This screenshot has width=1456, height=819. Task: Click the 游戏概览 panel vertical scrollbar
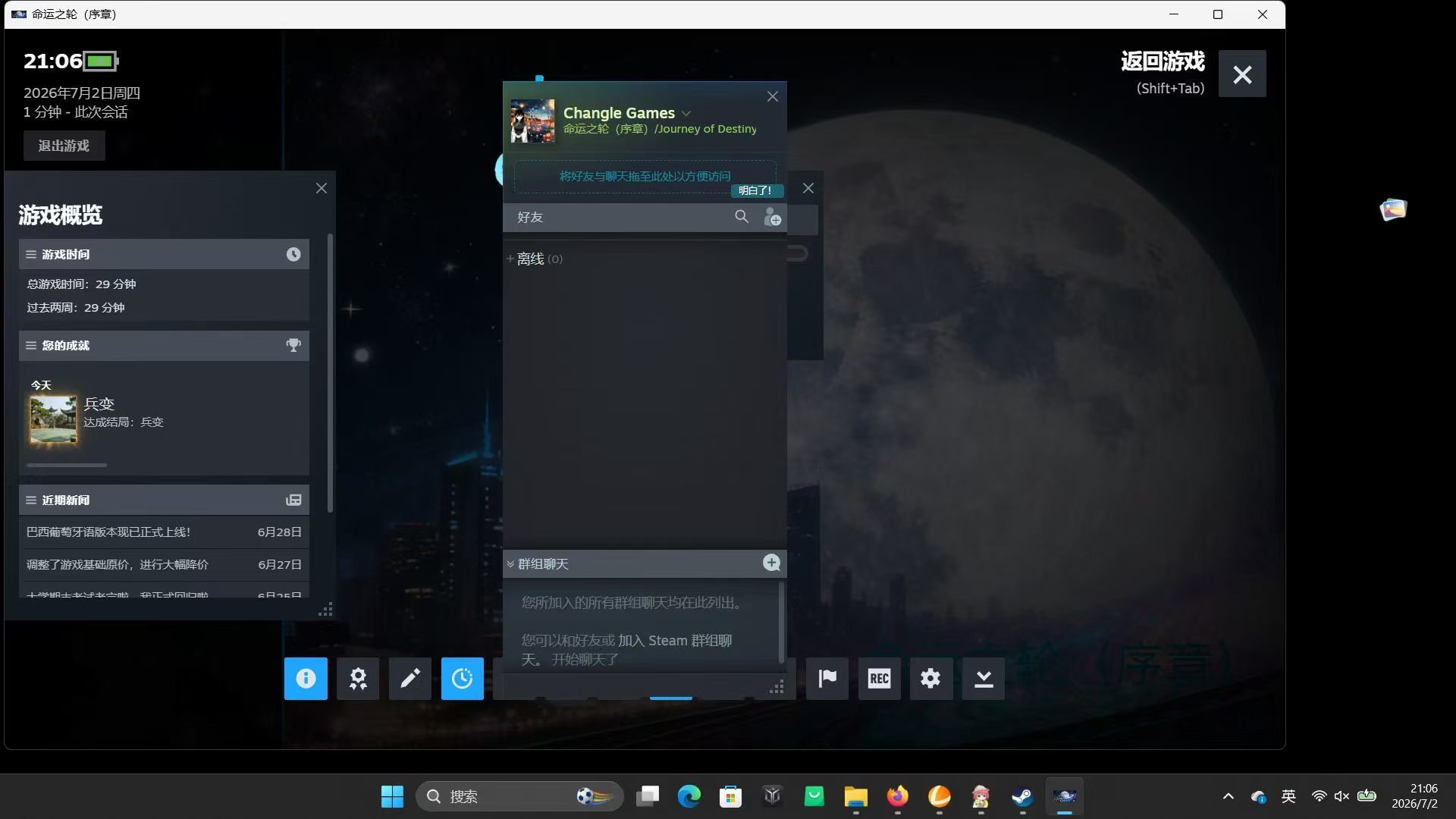tap(330, 372)
